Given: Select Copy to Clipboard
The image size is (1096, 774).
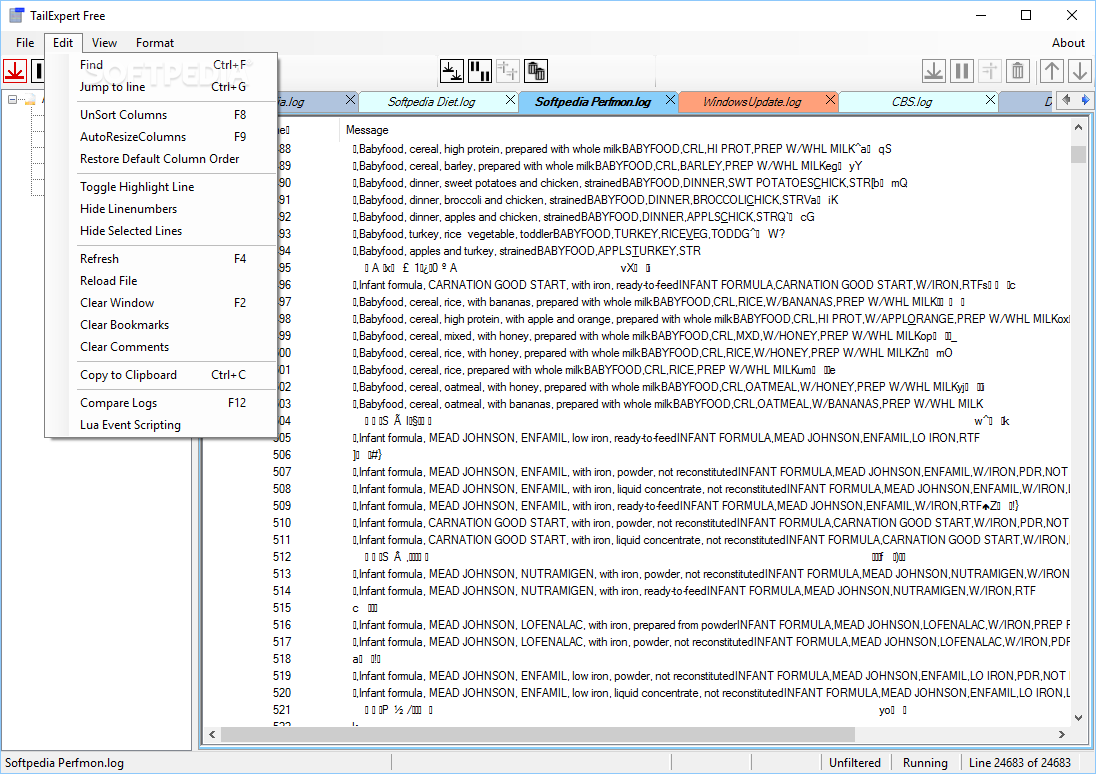Looking at the screenshot, I should tap(162, 375).
